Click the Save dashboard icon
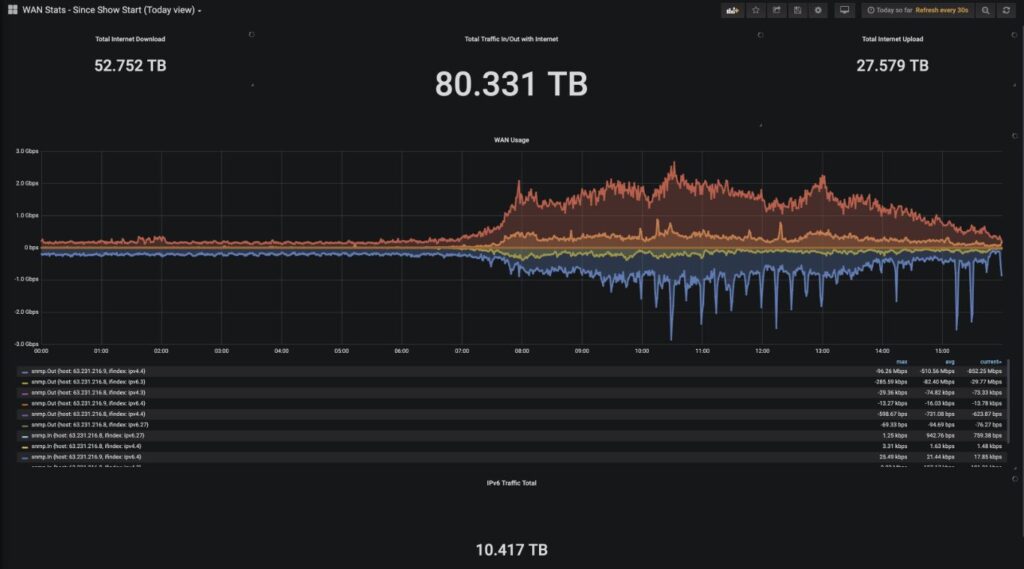This screenshot has height=569, width=1024. tap(797, 10)
